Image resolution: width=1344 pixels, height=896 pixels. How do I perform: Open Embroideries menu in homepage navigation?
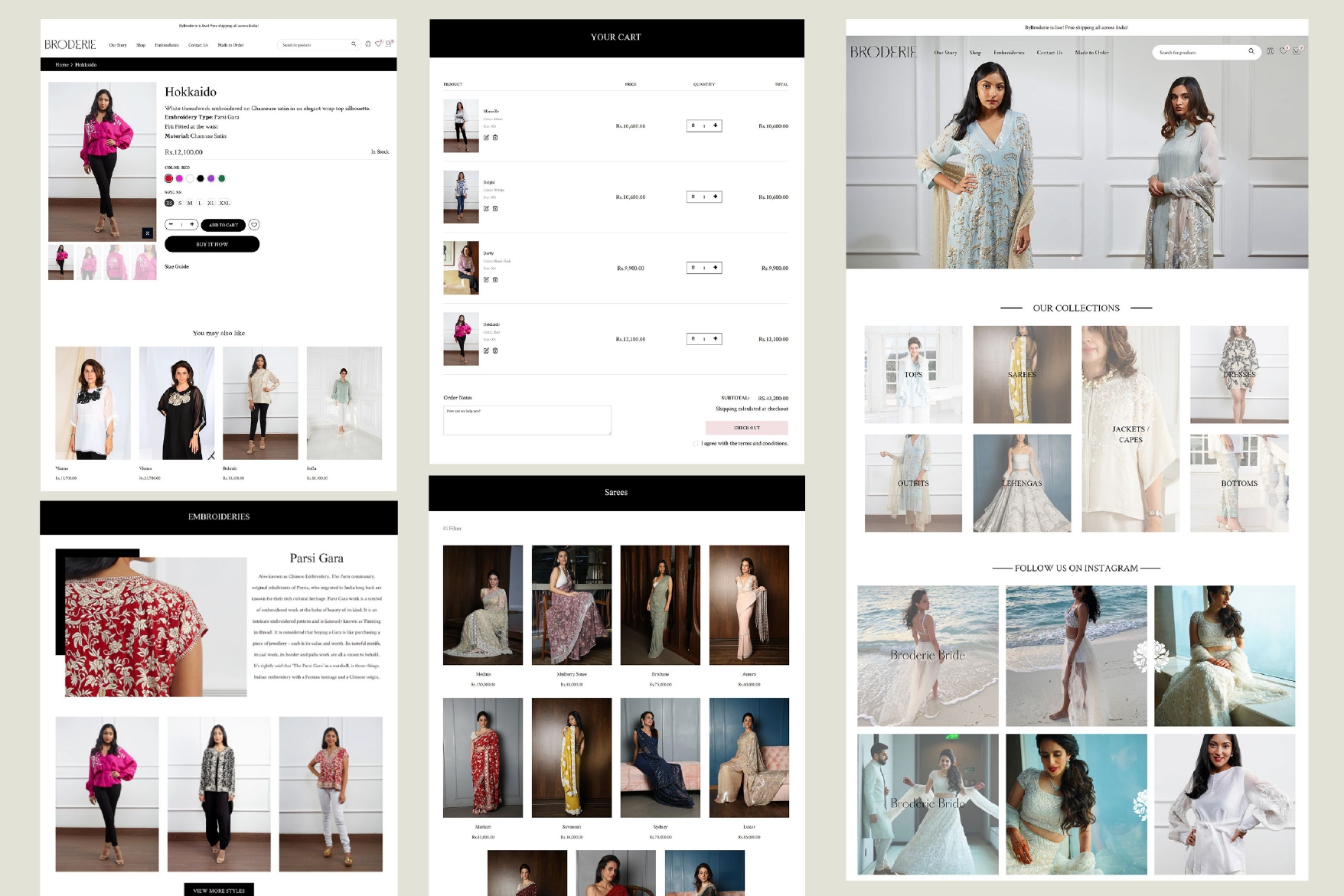(1009, 53)
